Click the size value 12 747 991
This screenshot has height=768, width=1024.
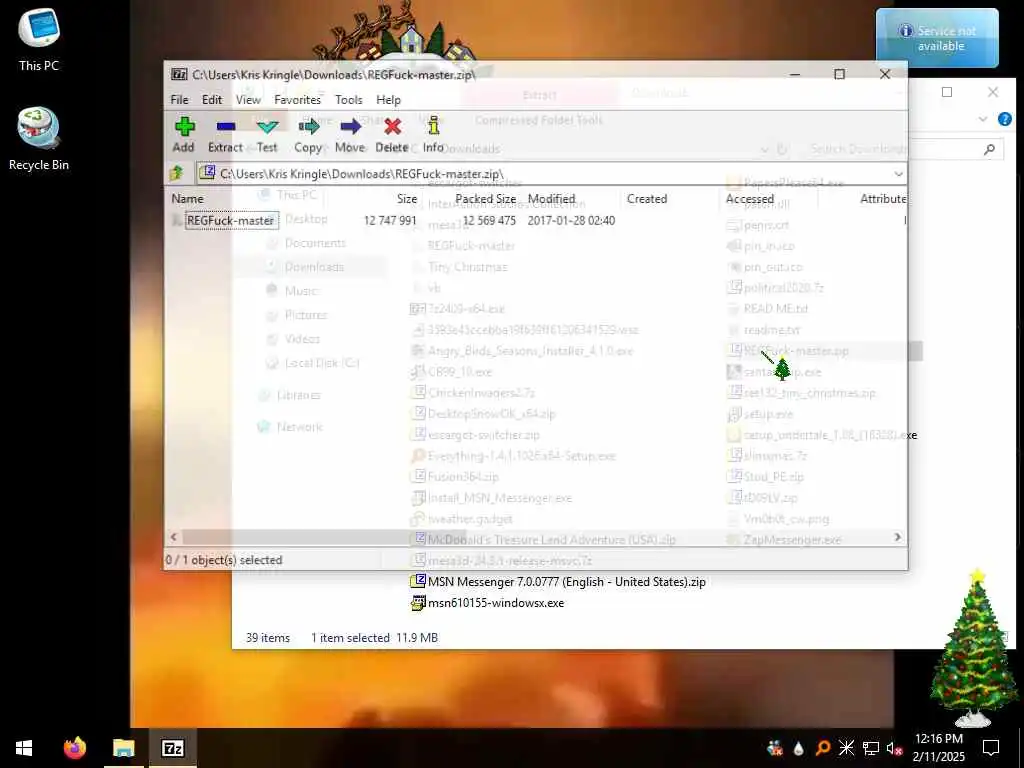tap(390, 221)
